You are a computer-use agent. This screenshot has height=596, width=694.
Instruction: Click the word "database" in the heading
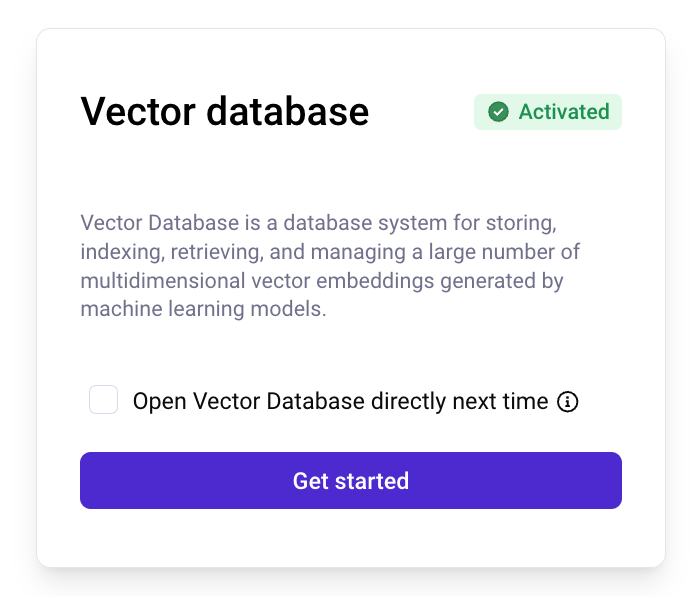point(288,112)
